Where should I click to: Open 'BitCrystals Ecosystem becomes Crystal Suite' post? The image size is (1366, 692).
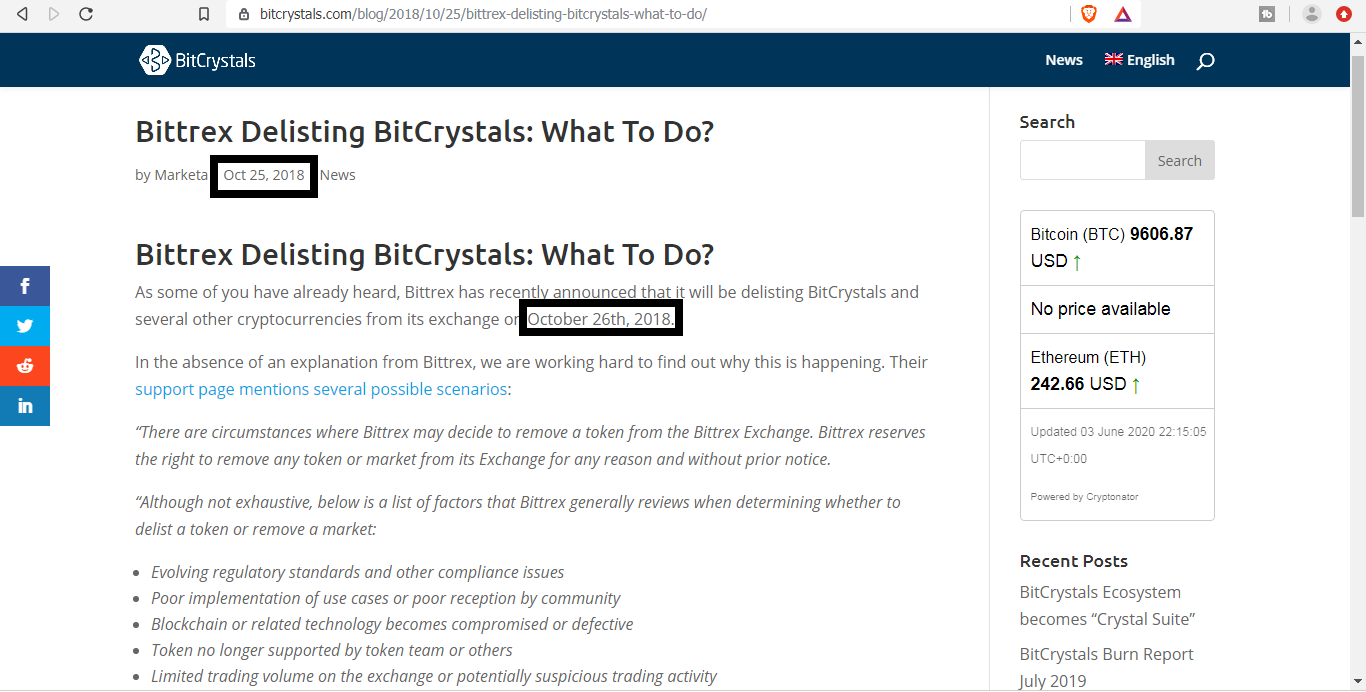point(1107,606)
